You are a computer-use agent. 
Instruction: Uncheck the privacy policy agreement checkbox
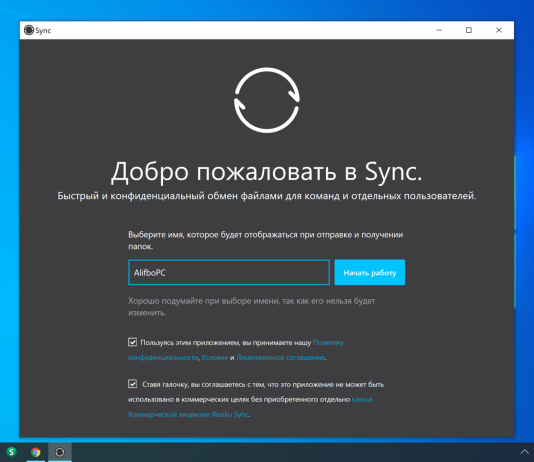click(x=132, y=342)
